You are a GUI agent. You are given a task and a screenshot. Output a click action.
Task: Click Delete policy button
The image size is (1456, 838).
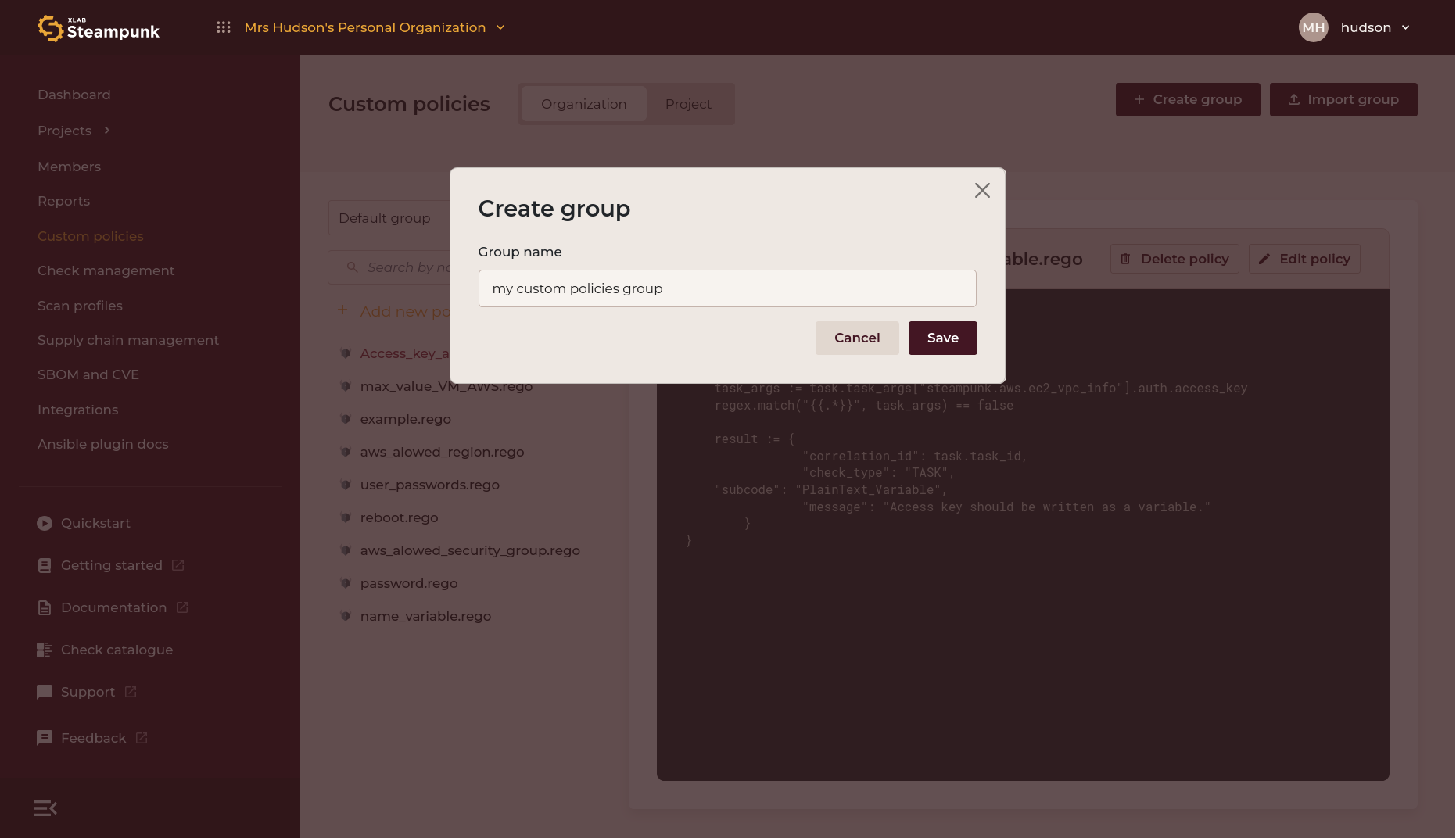click(1174, 259)
